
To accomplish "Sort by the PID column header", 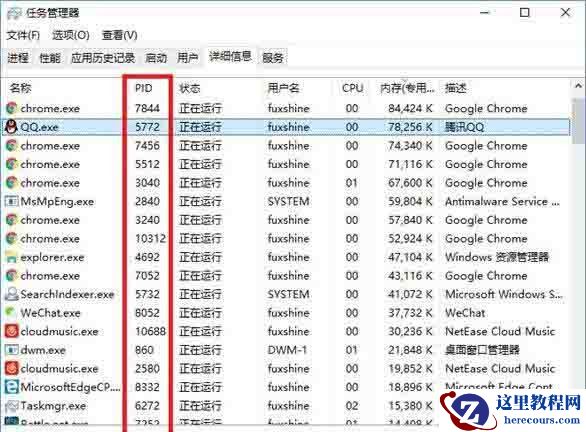I will point(144,88).
